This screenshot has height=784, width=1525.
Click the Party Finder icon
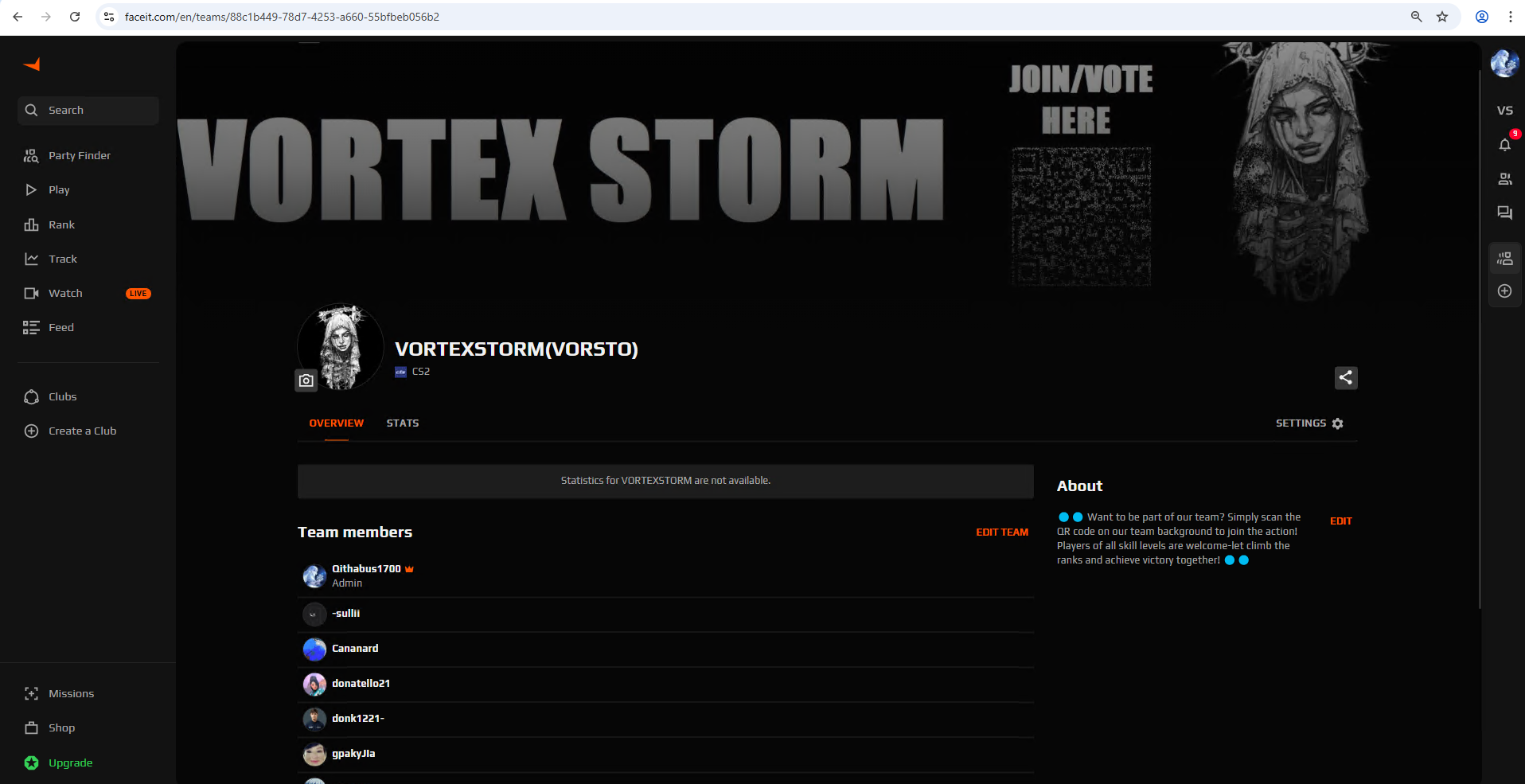[31, 156]
